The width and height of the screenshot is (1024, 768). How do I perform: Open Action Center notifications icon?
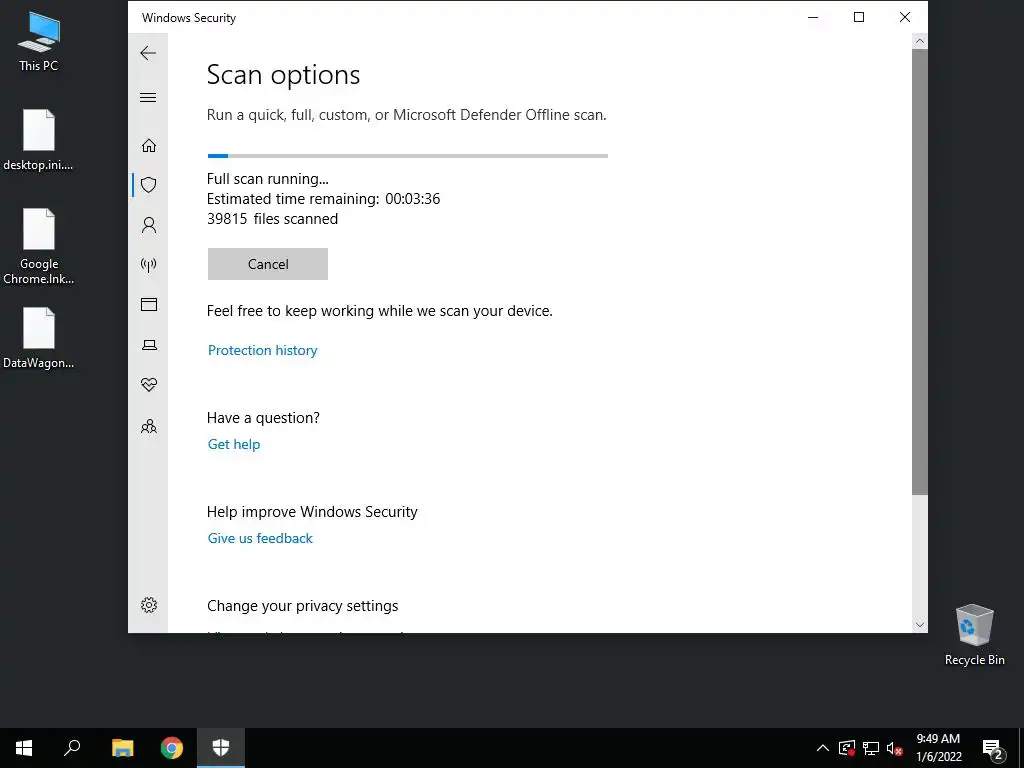tap(992, 748)
